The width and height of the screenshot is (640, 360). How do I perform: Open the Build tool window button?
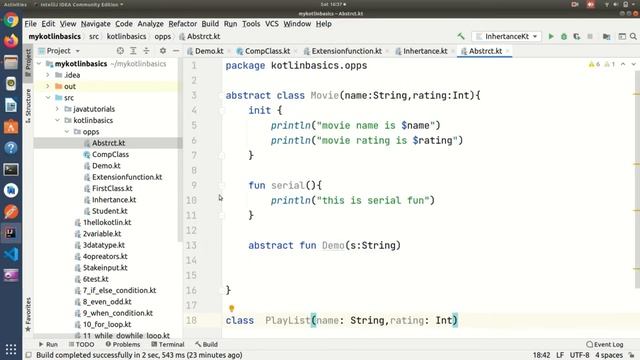point(207,344)
